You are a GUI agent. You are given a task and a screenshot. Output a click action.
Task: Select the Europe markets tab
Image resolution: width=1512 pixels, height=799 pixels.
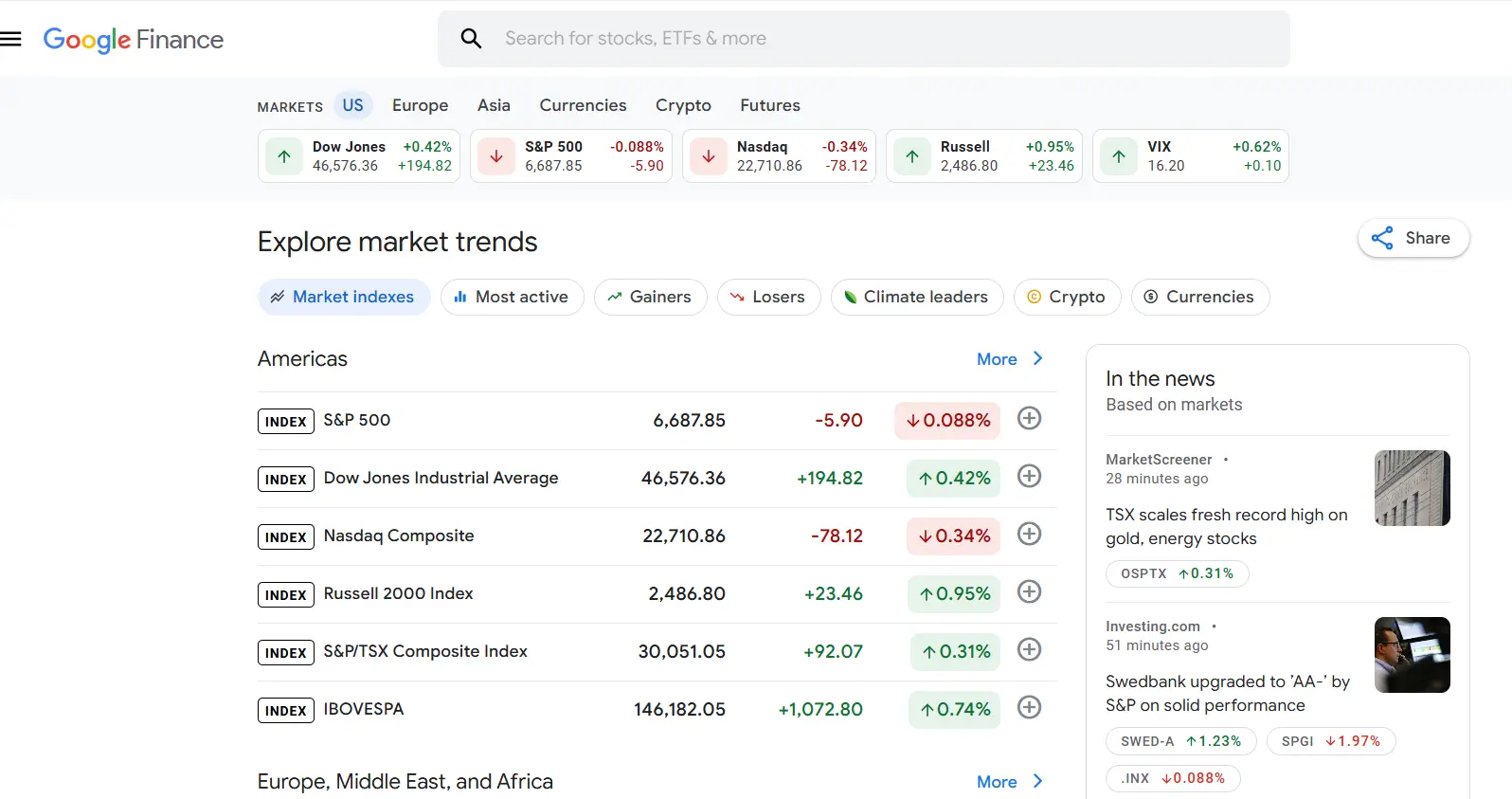pyautogui.click(x=420, y=105)
